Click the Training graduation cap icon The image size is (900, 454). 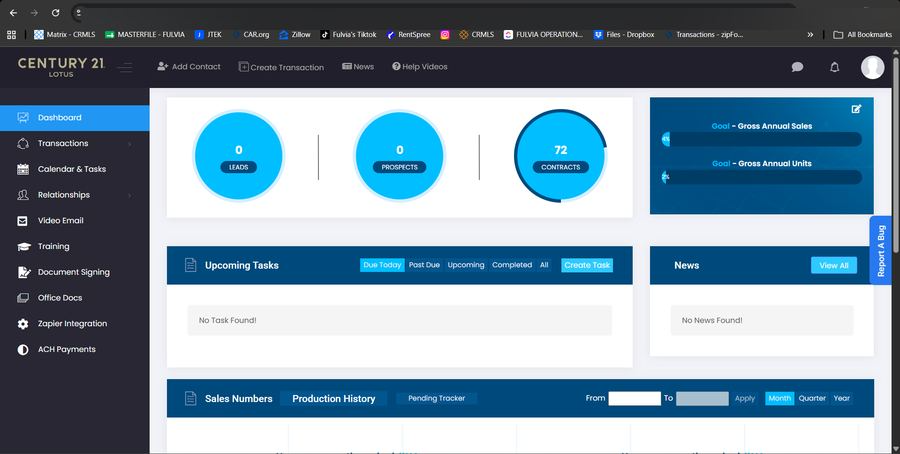[x=23, y=247]
